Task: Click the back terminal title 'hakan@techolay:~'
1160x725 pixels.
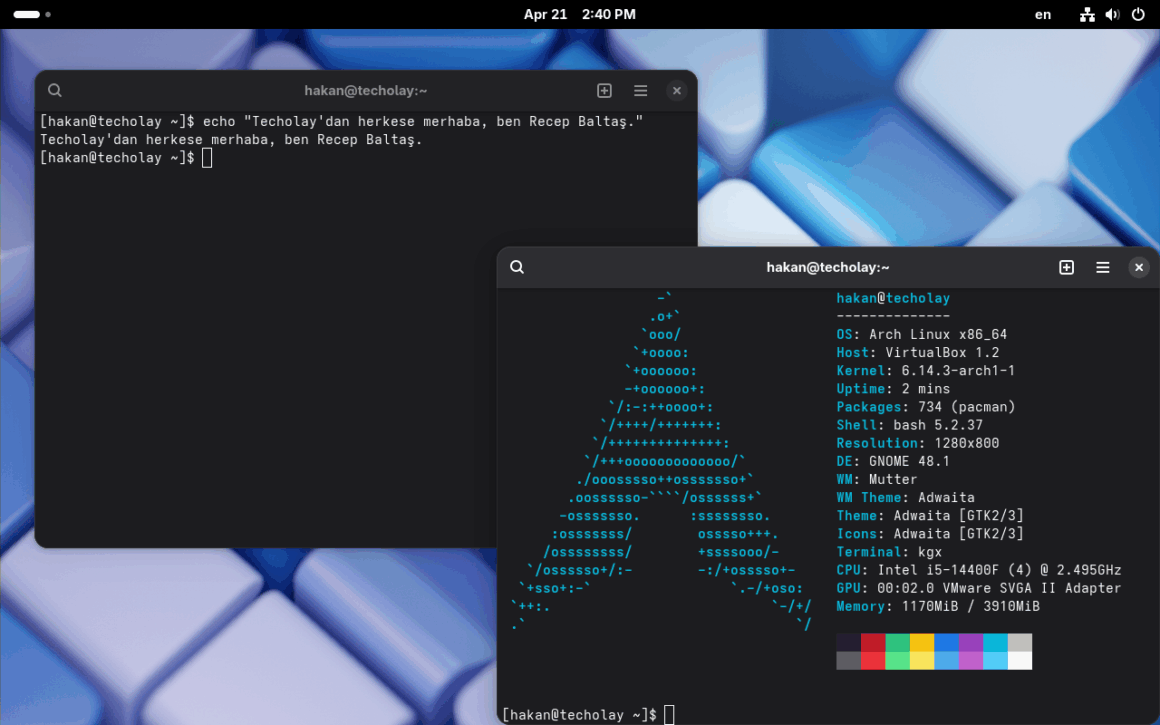Action: click(x=366, y=90)
